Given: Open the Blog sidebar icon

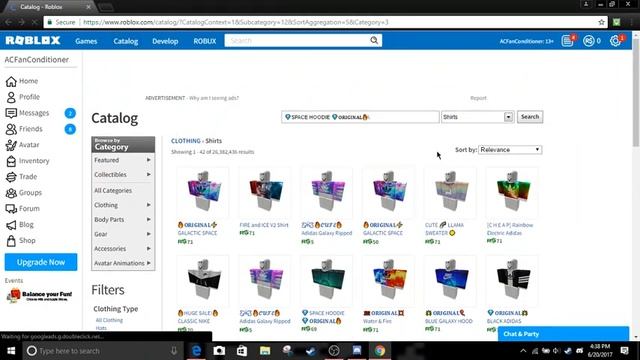Looking at the screenshot, I should click(11, 224).
